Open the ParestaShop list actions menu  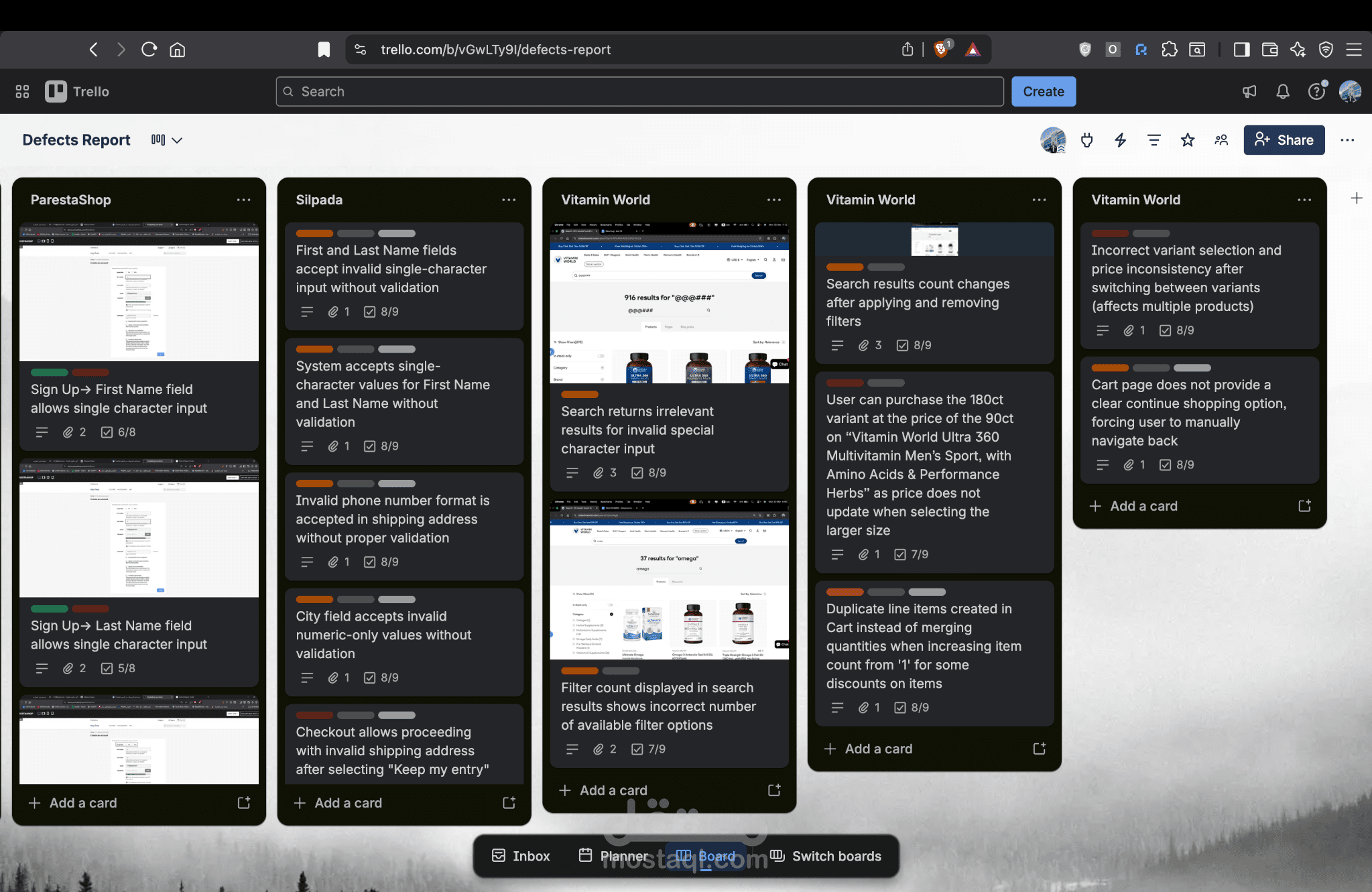(x=243, y=200)
